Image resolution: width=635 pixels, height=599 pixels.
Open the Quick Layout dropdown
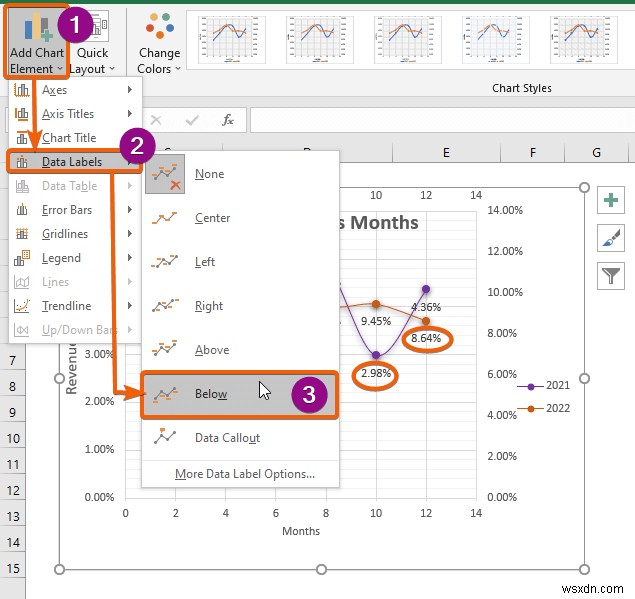point(93,42)
